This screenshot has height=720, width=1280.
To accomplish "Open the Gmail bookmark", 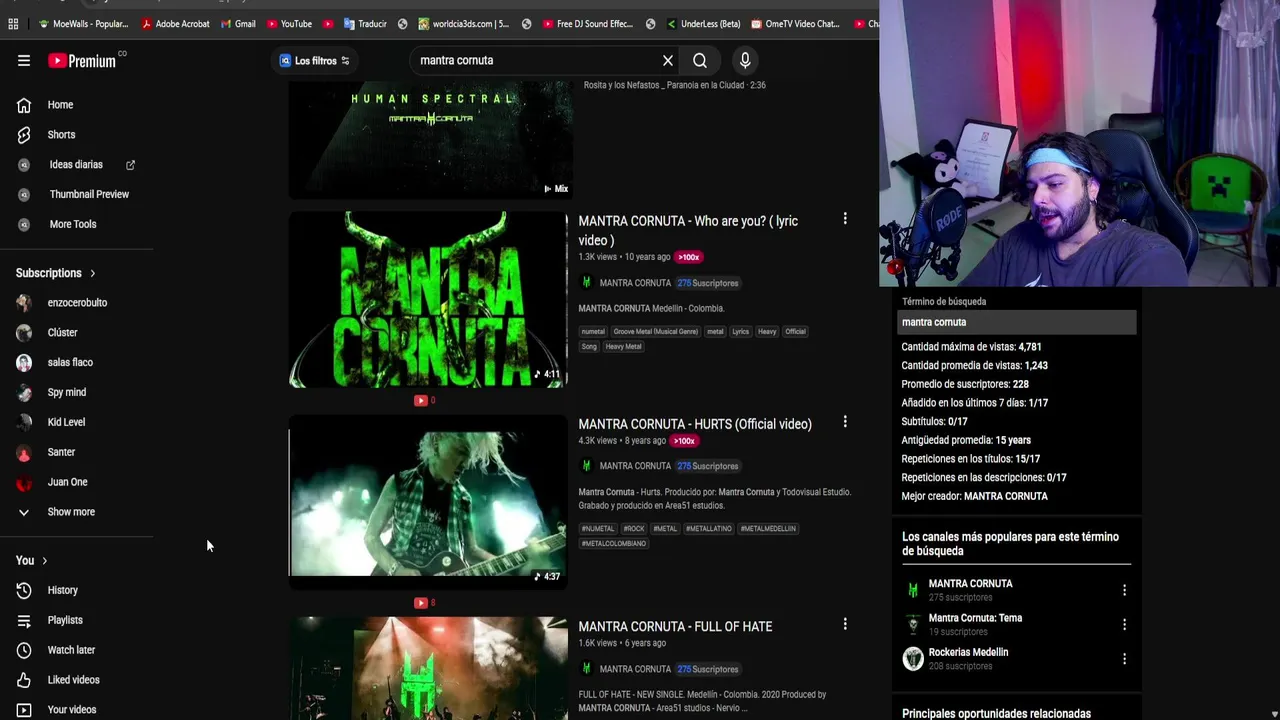I will [238, 23].
